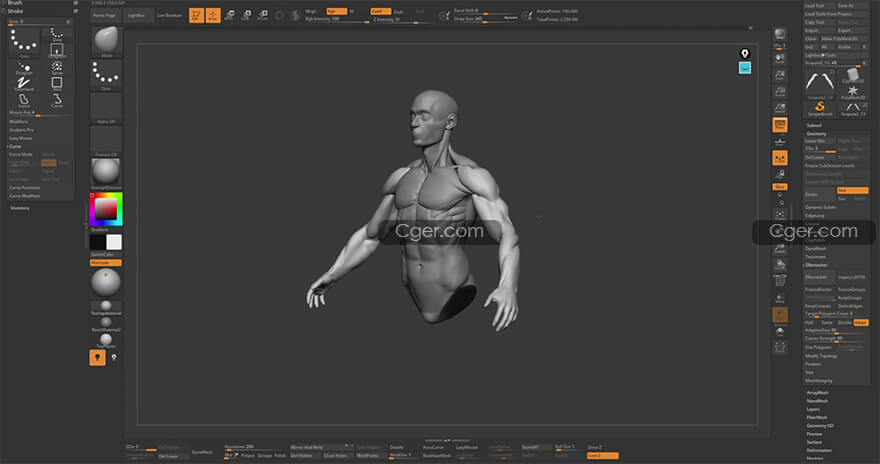Pick a color in the color picker square
Image resolution: width=880 pixels, height=464 pixels.
click(x=106, y=209)
